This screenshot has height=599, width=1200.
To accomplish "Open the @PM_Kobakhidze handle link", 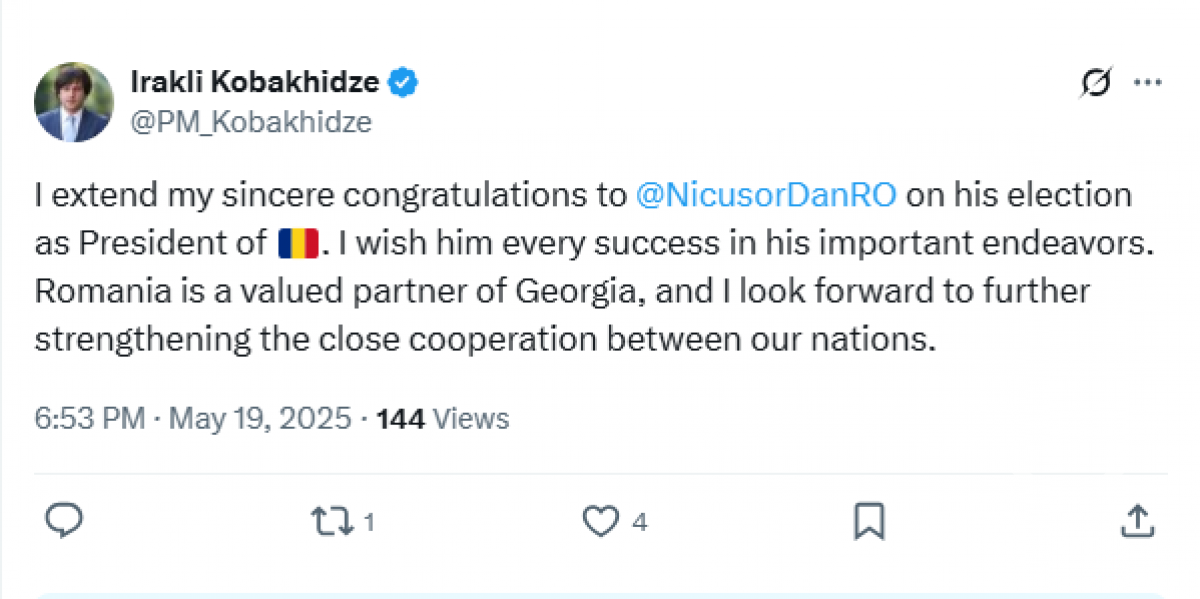I will click(x=251, y=122).
